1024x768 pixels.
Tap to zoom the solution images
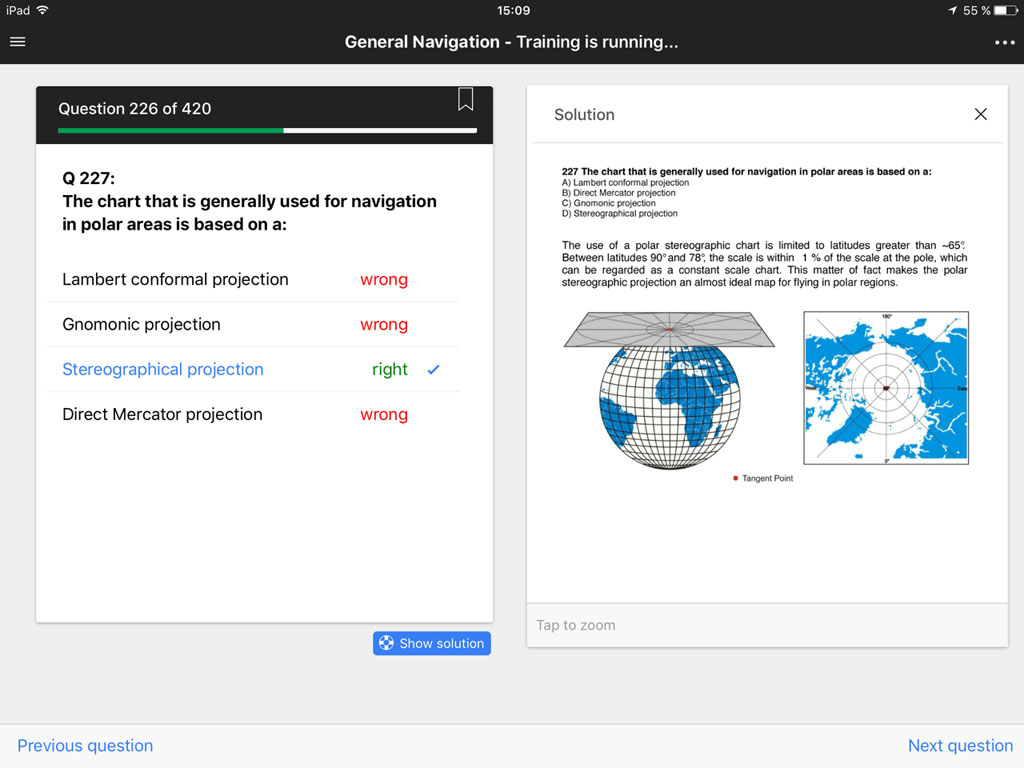(x=767, y=624)
